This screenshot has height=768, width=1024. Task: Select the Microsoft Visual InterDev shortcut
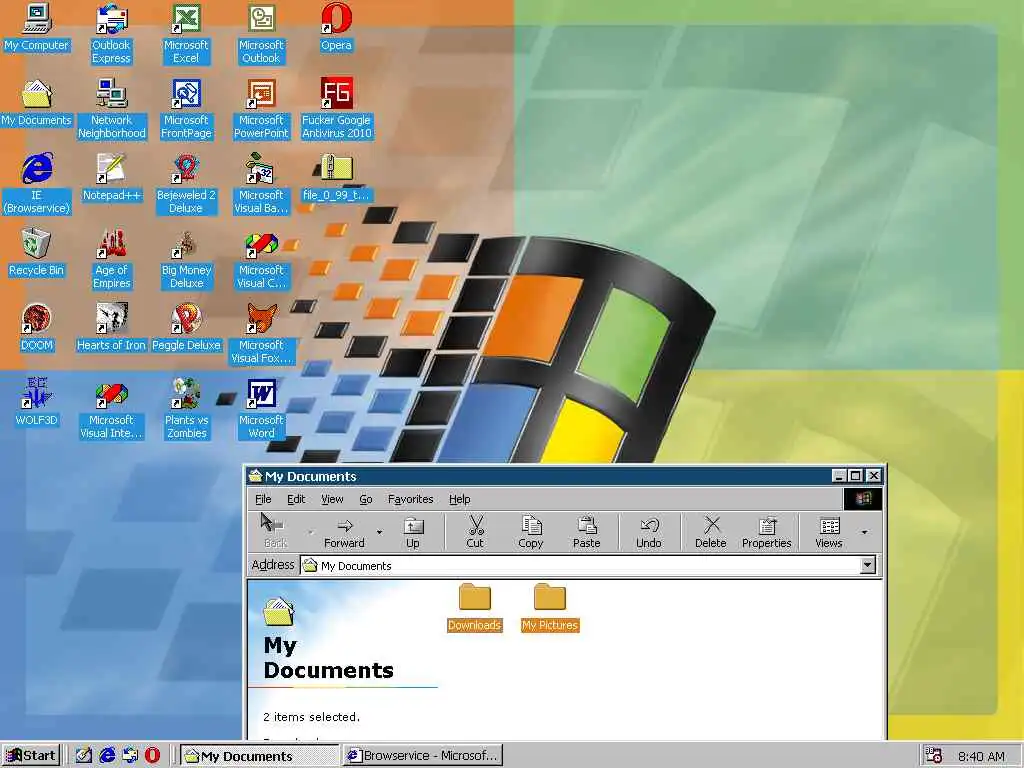(x=112, y=409)
